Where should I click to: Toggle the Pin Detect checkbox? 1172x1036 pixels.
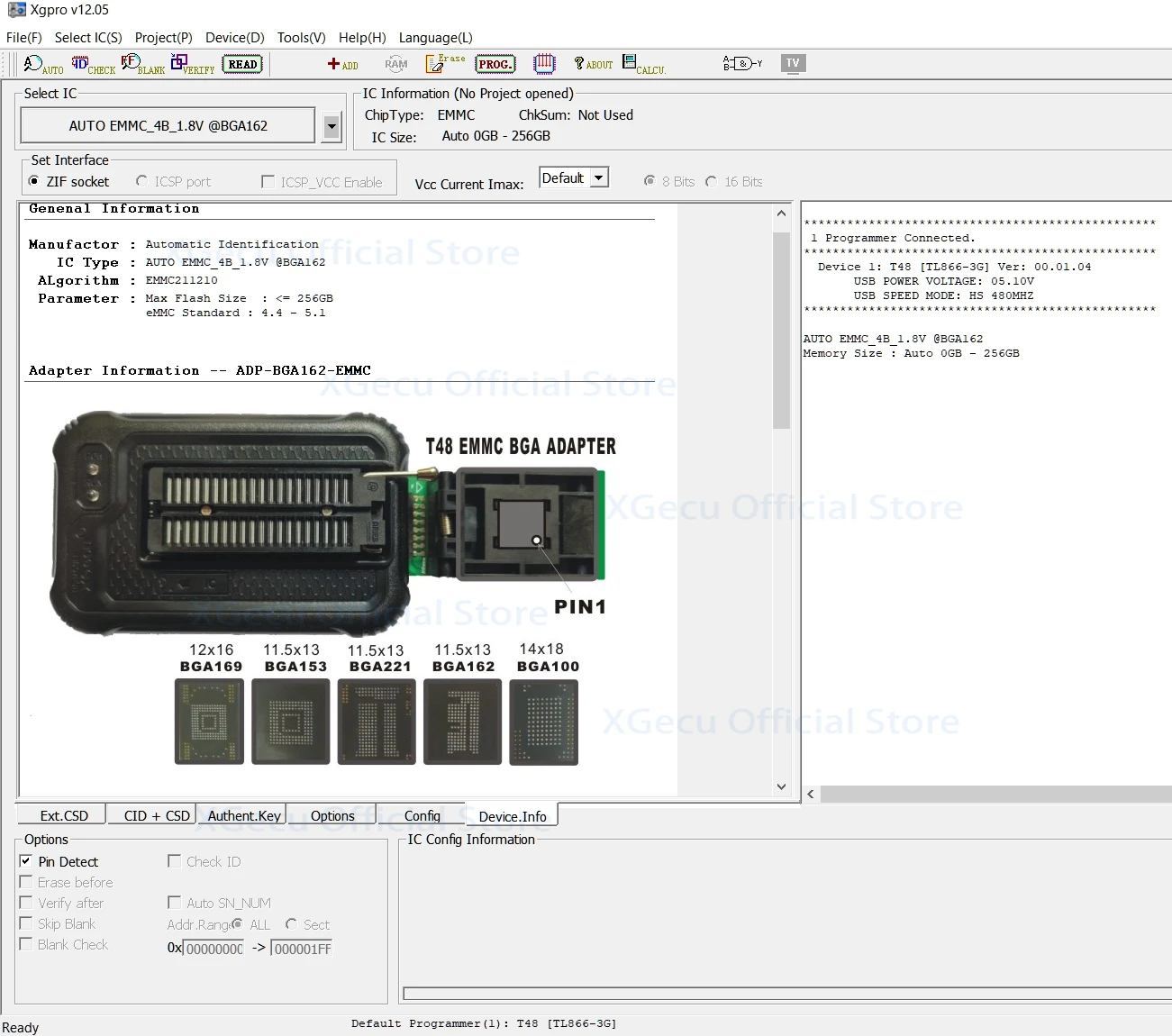[26, 861]
